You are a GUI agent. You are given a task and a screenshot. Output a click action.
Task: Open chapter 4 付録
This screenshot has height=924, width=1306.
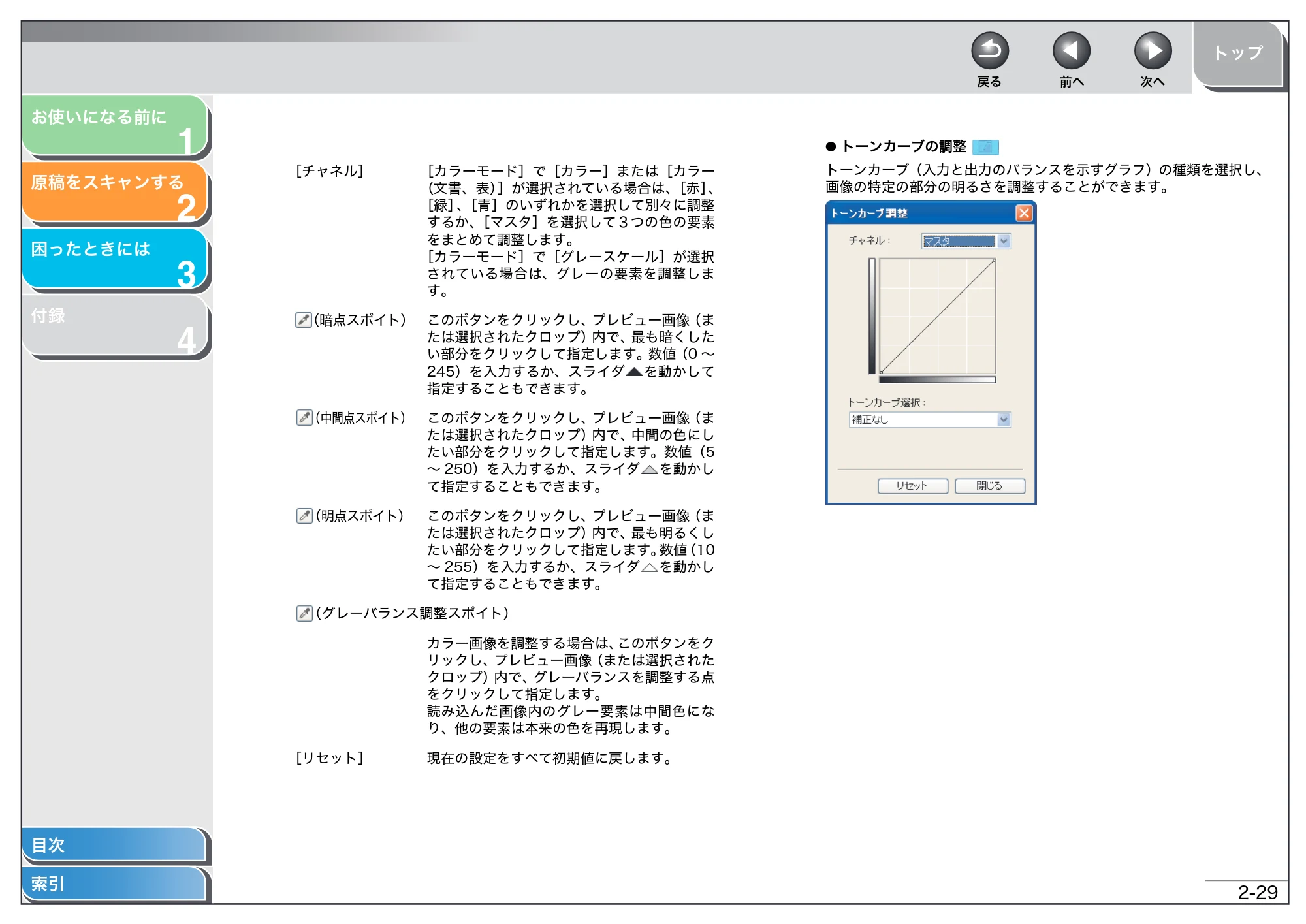coord(115,326)
